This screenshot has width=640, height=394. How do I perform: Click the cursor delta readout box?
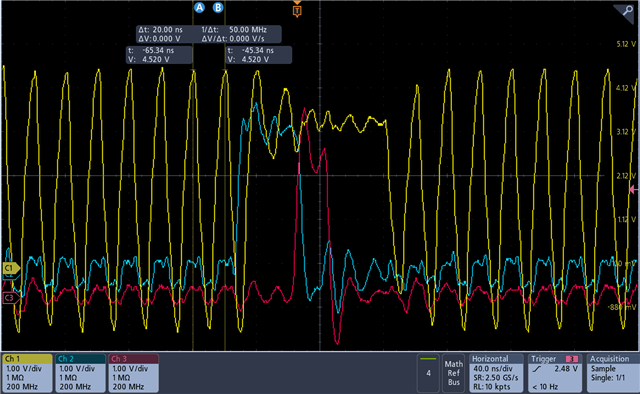pyautogui.click(x=209, y=34)
